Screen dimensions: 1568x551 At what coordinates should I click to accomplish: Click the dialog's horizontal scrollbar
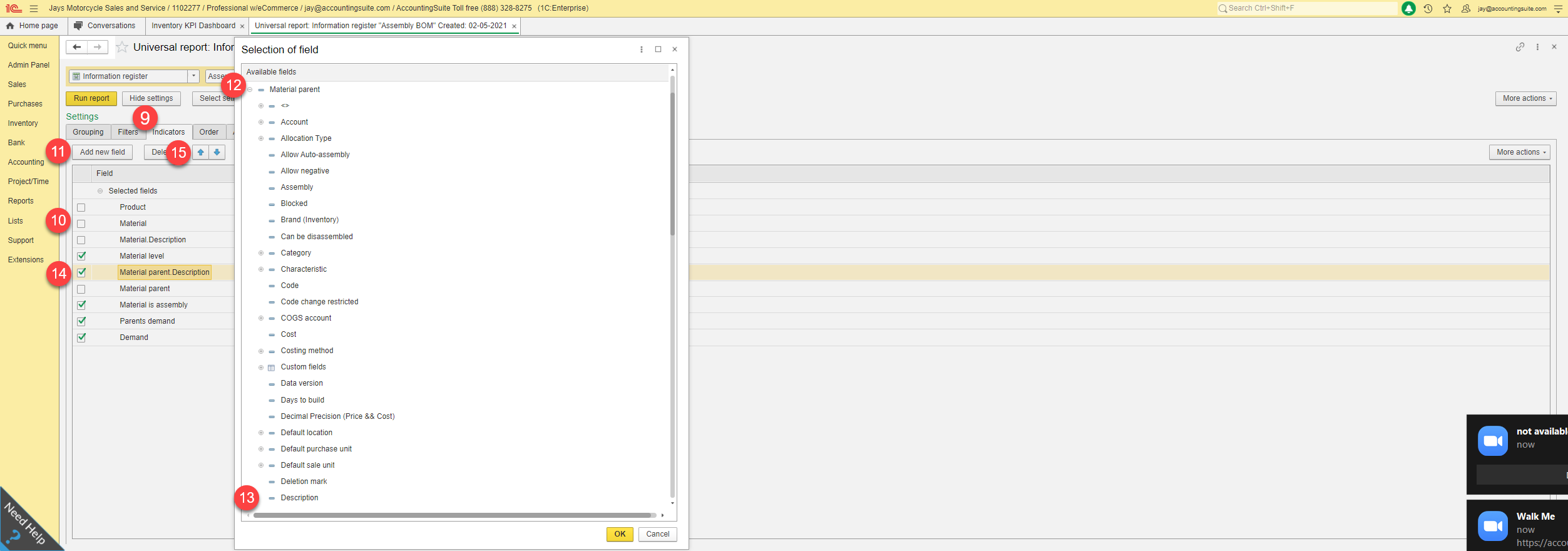tap(453, 515)
